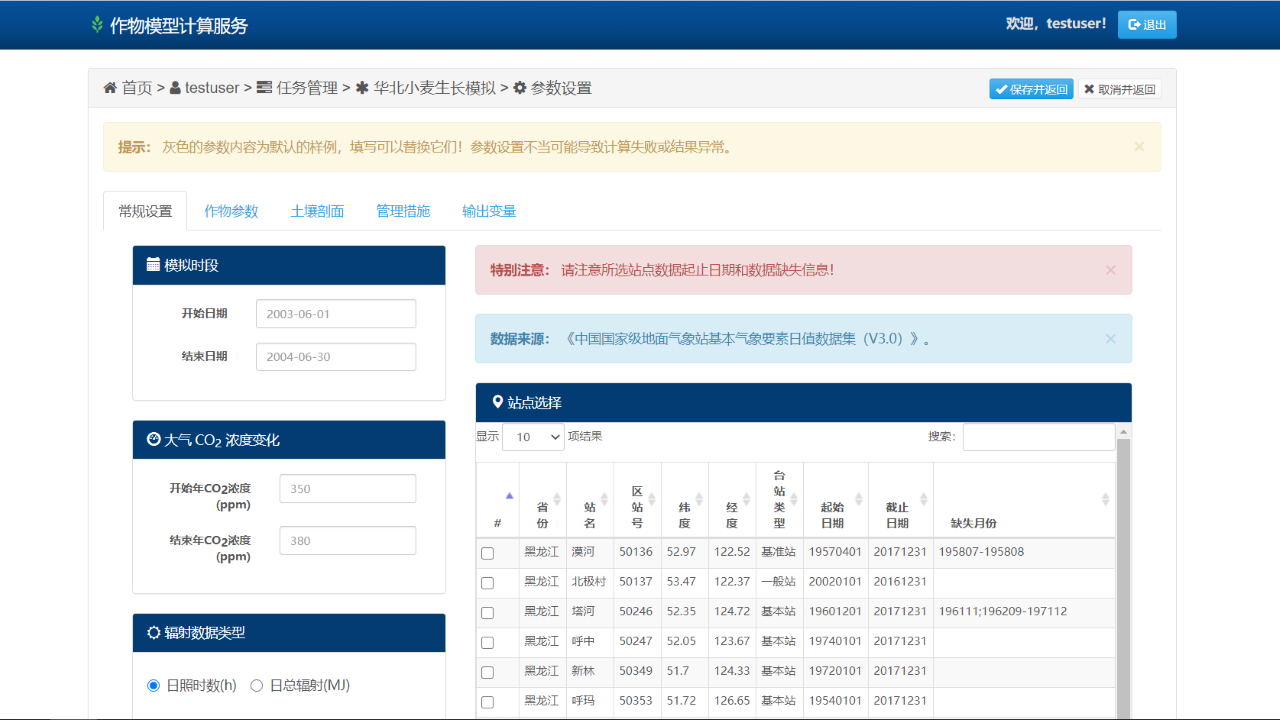1280x720 pixels.
Task: Close the blue data source alert
Action: 1110,339
